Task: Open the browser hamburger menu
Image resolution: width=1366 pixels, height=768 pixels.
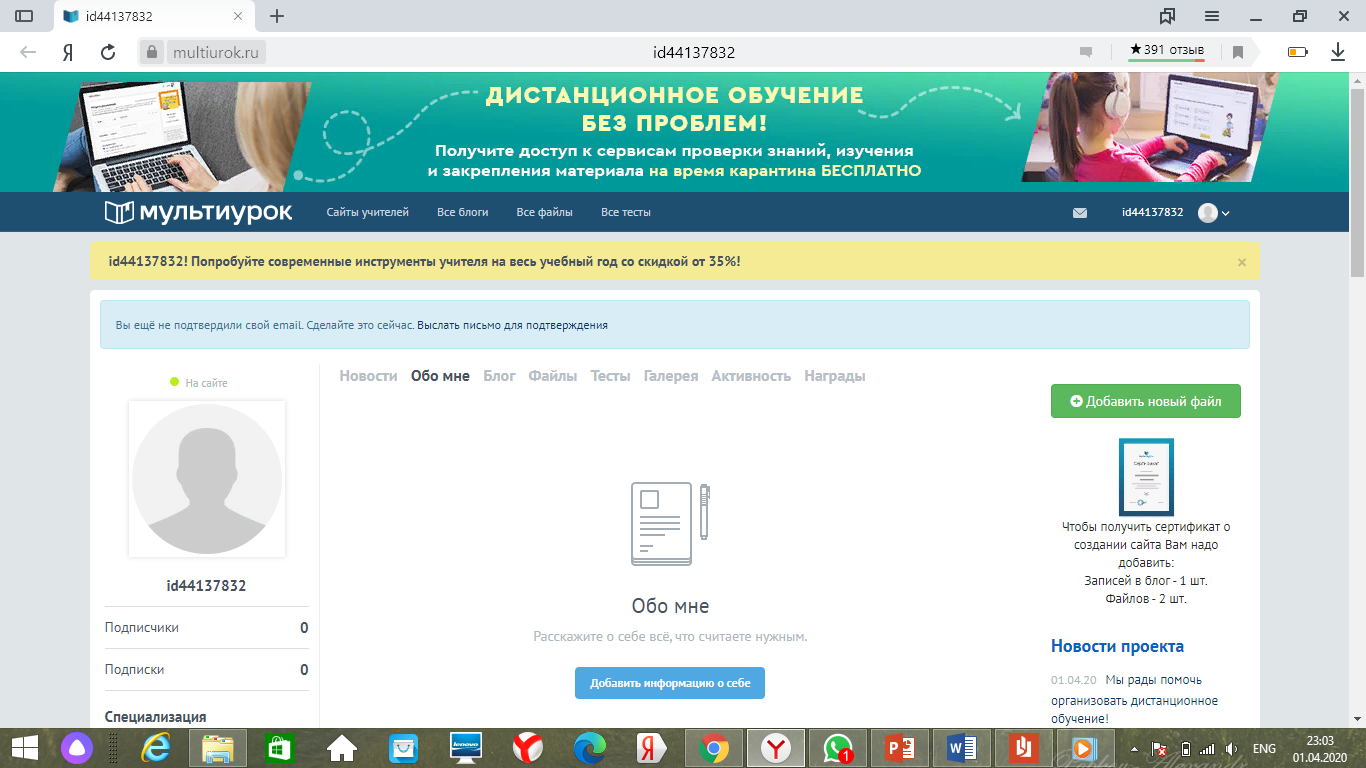Action: [x=1212, y=16]
